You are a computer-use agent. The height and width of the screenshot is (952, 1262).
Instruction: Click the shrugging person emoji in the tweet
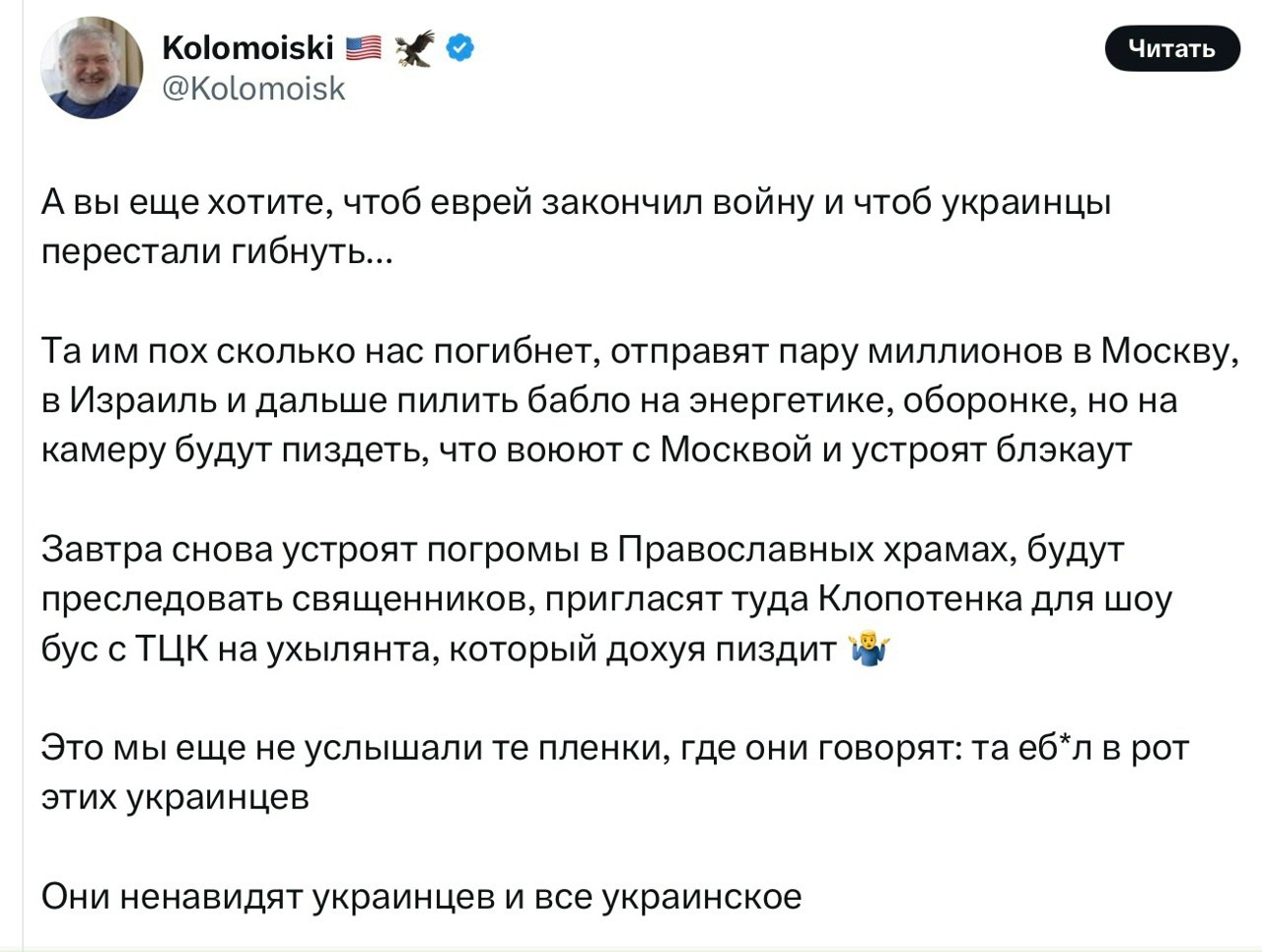point(870,649)
